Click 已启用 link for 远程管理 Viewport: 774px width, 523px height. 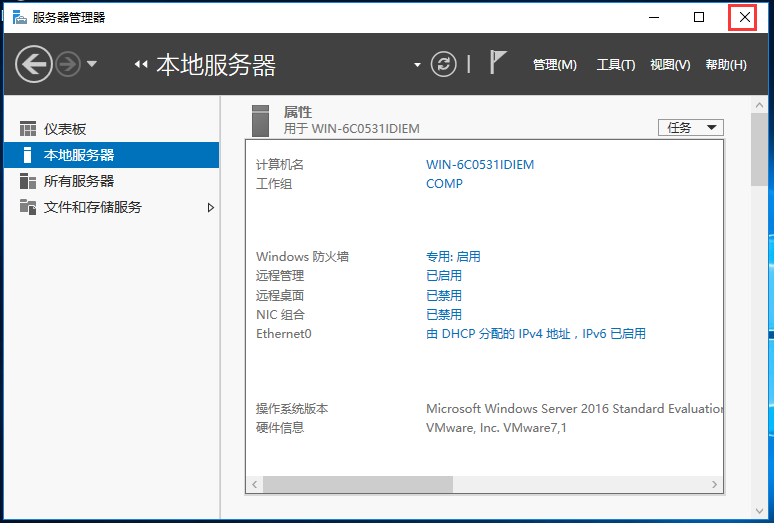click(444, 276)
